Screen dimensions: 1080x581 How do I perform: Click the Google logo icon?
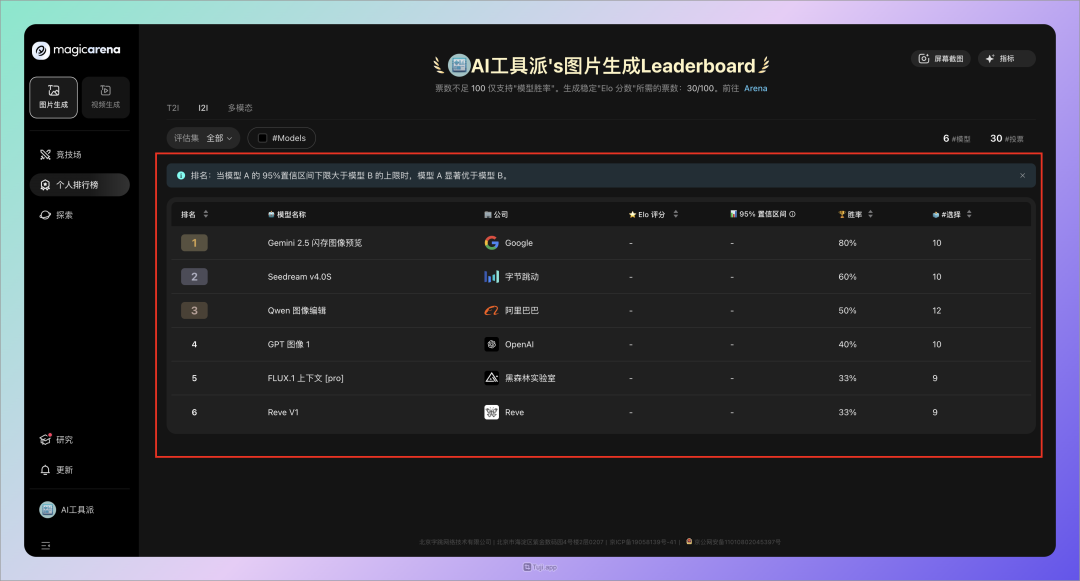[491, 243]
